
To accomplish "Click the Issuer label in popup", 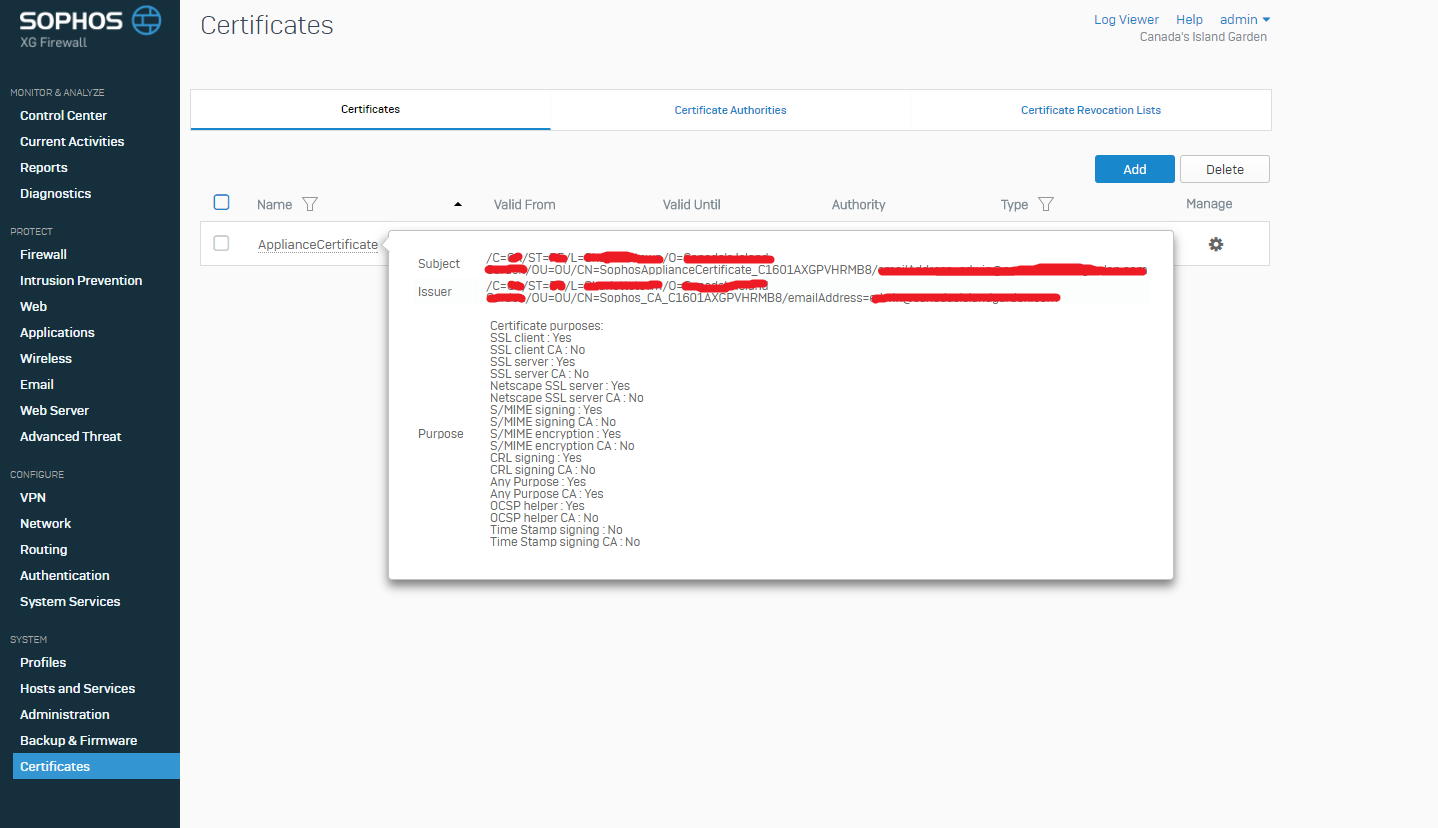I will pyautogui.click(x=435, y=292).
